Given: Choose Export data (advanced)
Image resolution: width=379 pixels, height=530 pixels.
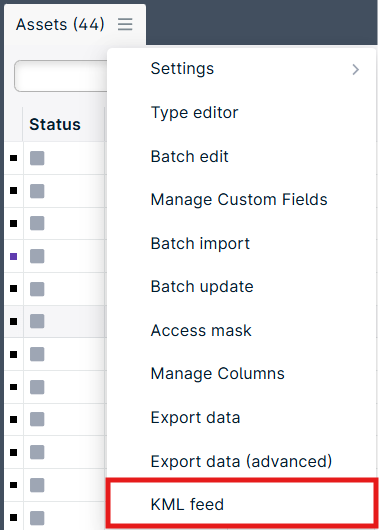Looking at the screenshot, I should 241,461.
